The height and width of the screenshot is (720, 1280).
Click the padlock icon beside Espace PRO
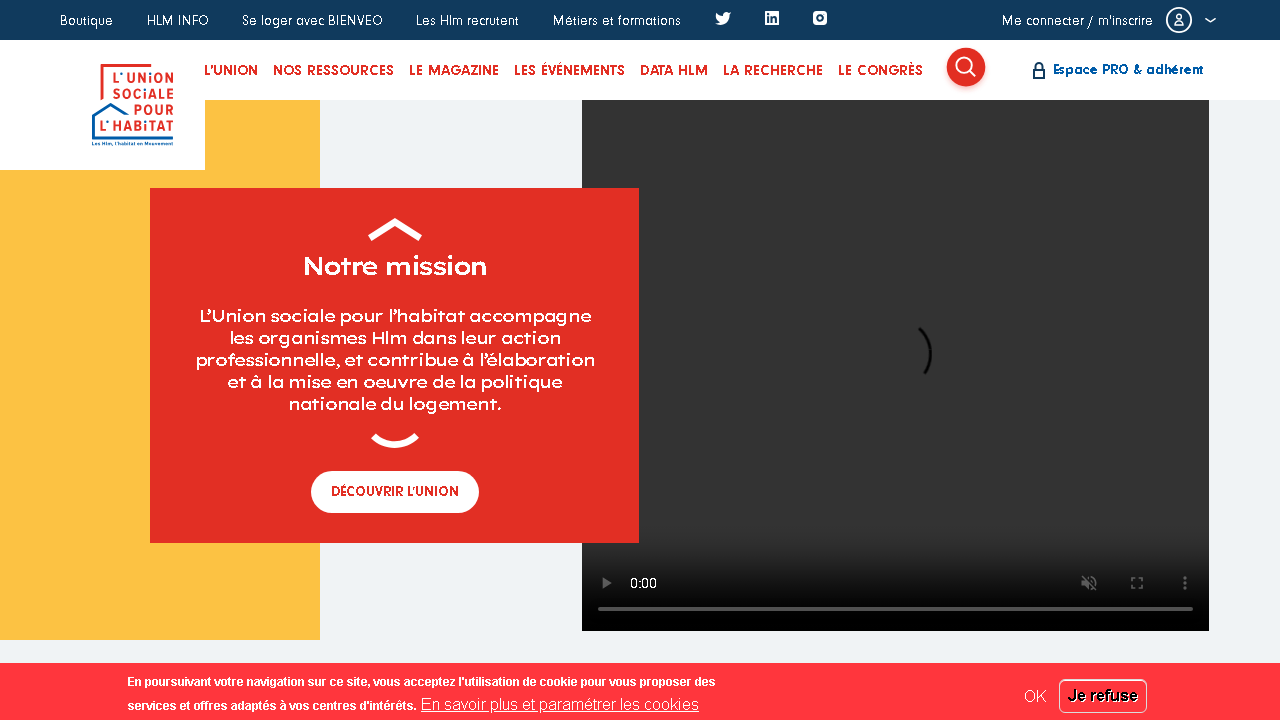tap(1039, 70)
